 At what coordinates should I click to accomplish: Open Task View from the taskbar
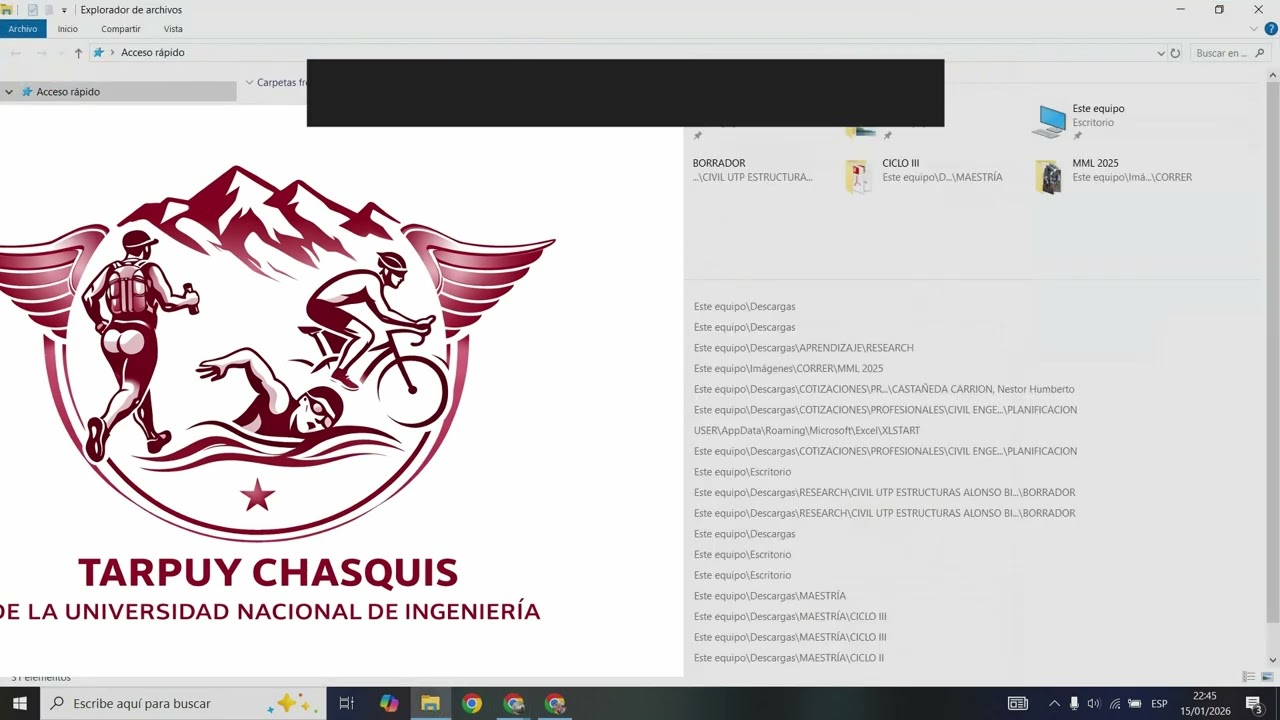coord(347,704)
